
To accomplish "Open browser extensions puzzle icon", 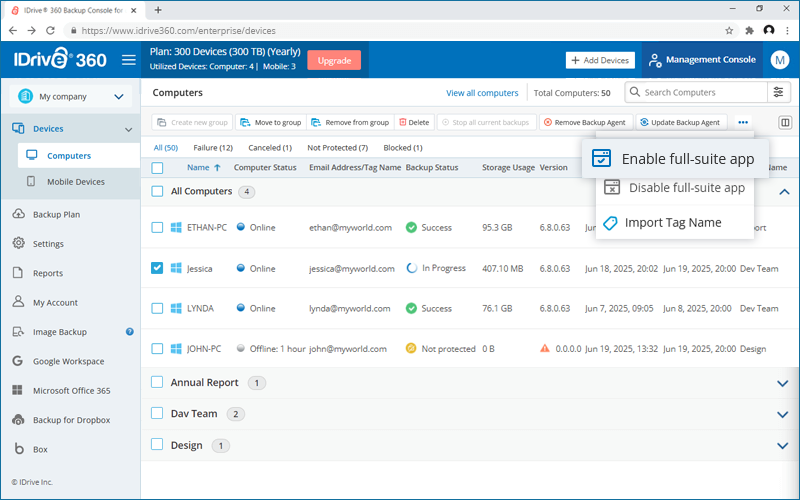I will tap(749, 31).
